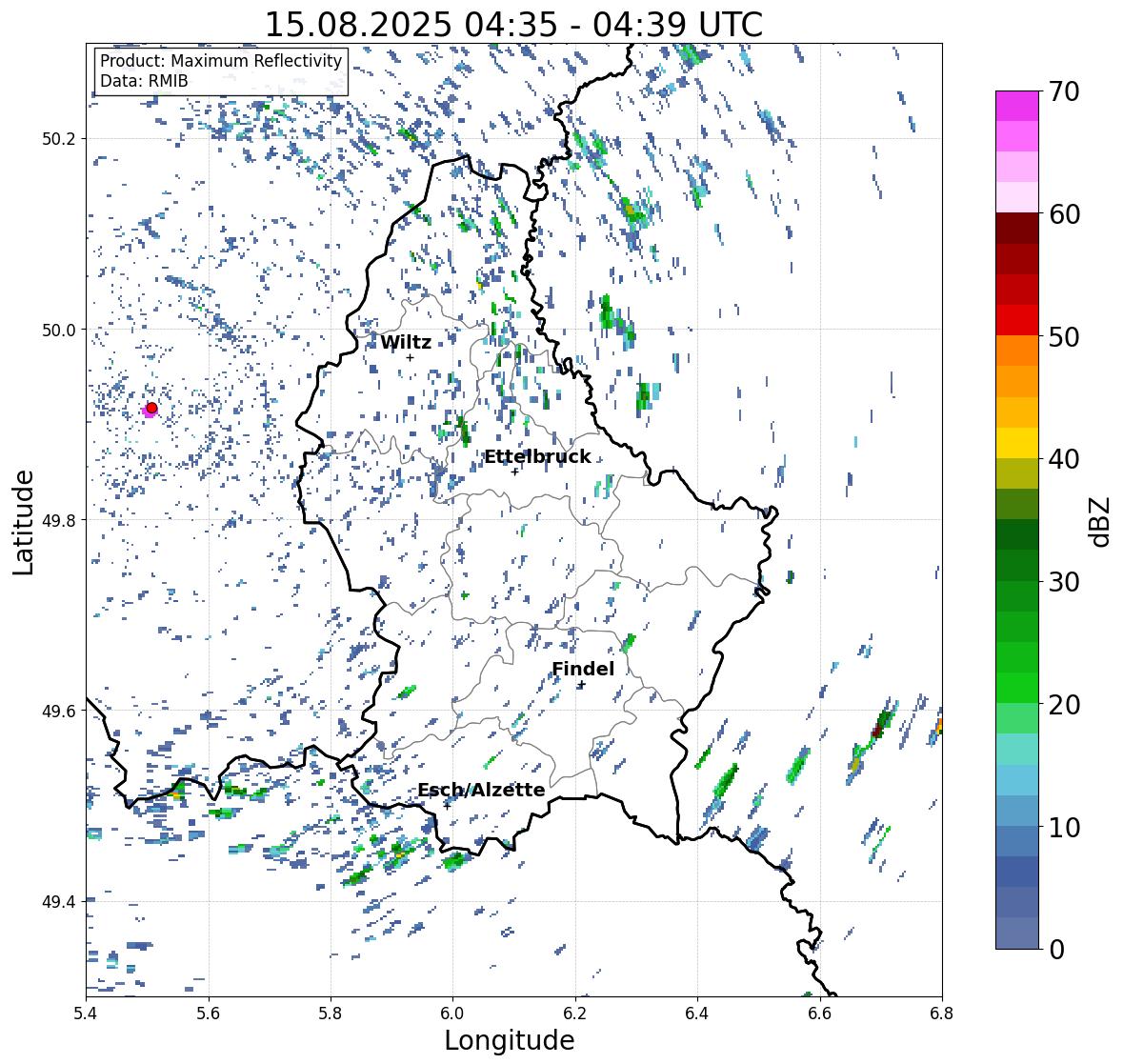Viewport: 1123px width, 1064px height.
Task: Click the Ettelbruck station label
Action: click(538, 456)
